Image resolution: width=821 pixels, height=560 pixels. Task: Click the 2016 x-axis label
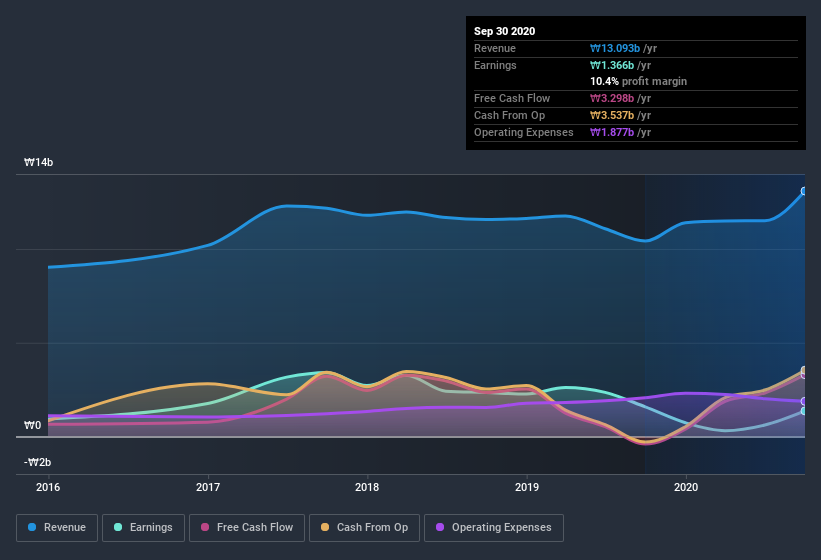tap(48, 487)
